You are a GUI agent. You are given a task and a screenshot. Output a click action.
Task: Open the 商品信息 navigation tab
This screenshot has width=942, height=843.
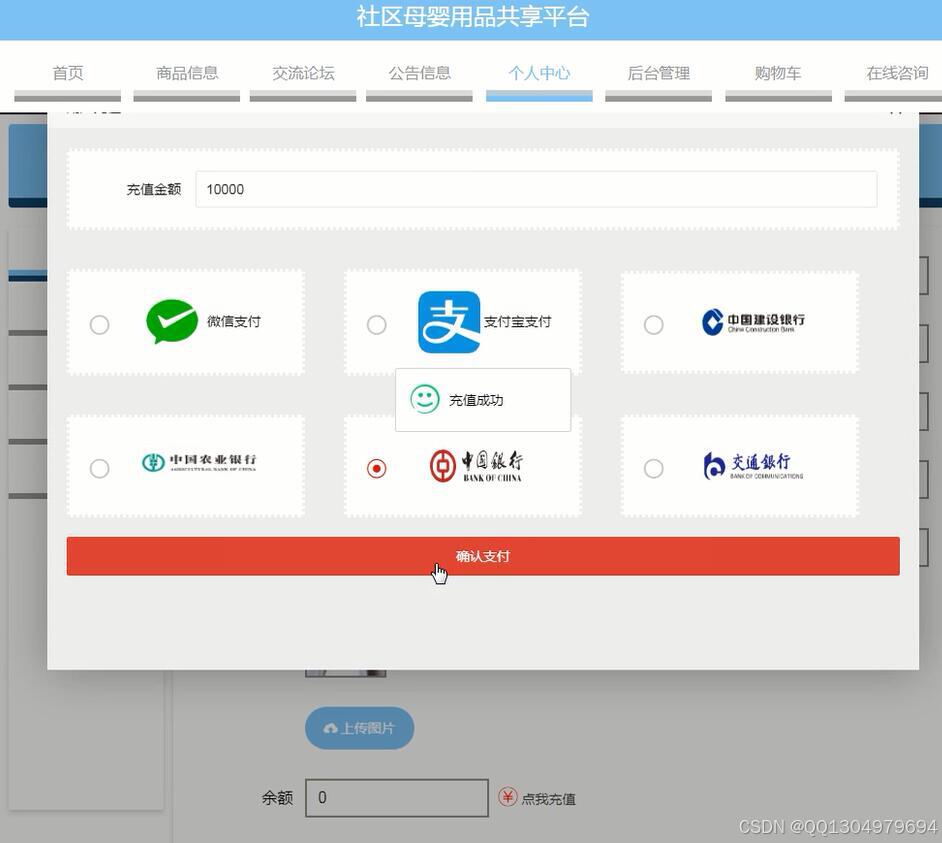point(187,73)
